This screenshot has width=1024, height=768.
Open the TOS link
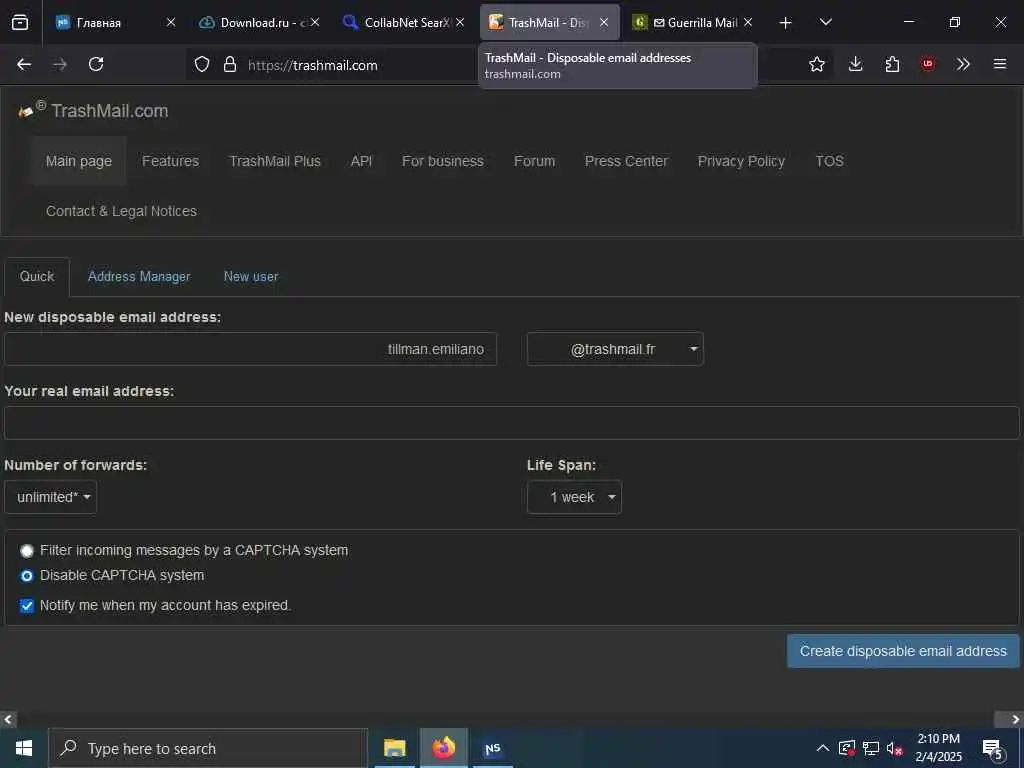click(829, 161)
